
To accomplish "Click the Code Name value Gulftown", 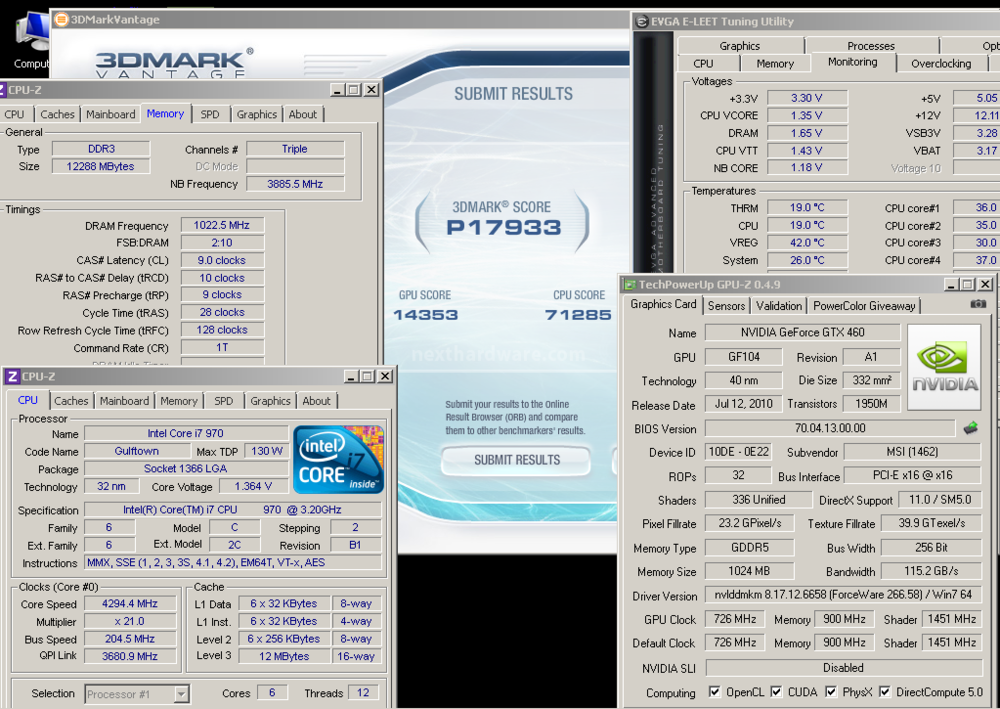I will click(137, 451).
